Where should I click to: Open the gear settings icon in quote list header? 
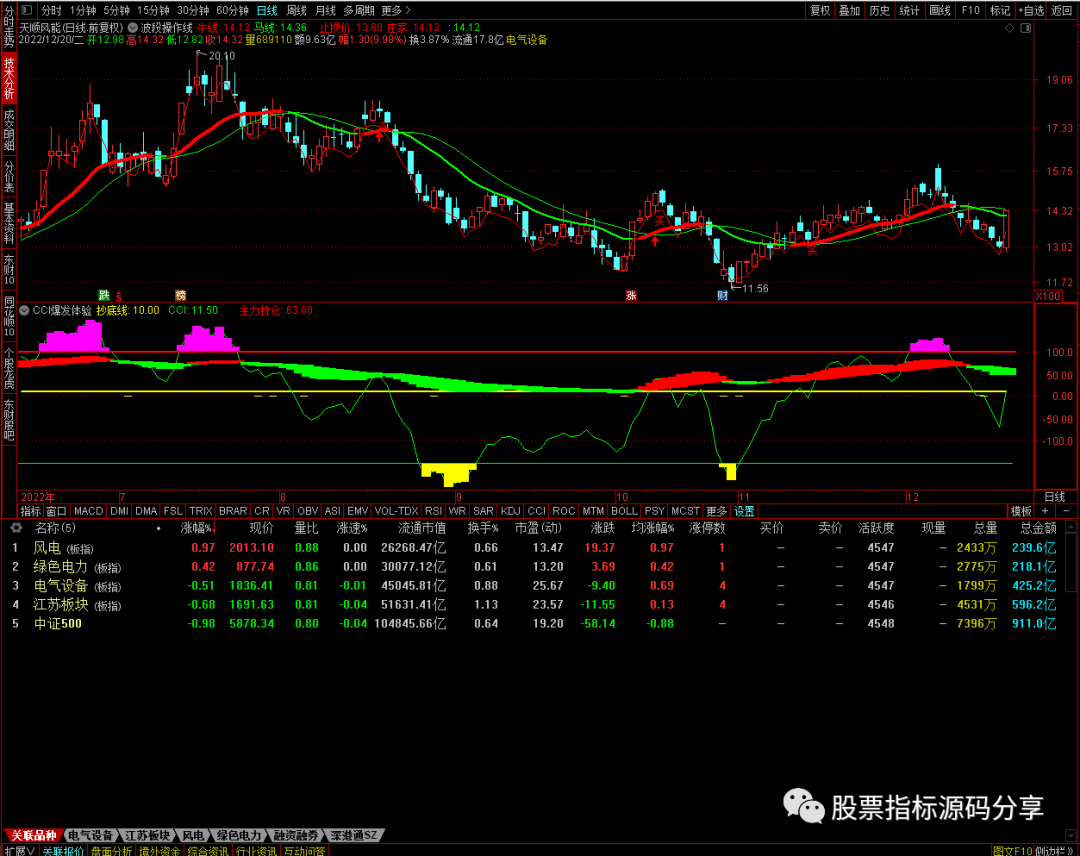pos(15,528)
